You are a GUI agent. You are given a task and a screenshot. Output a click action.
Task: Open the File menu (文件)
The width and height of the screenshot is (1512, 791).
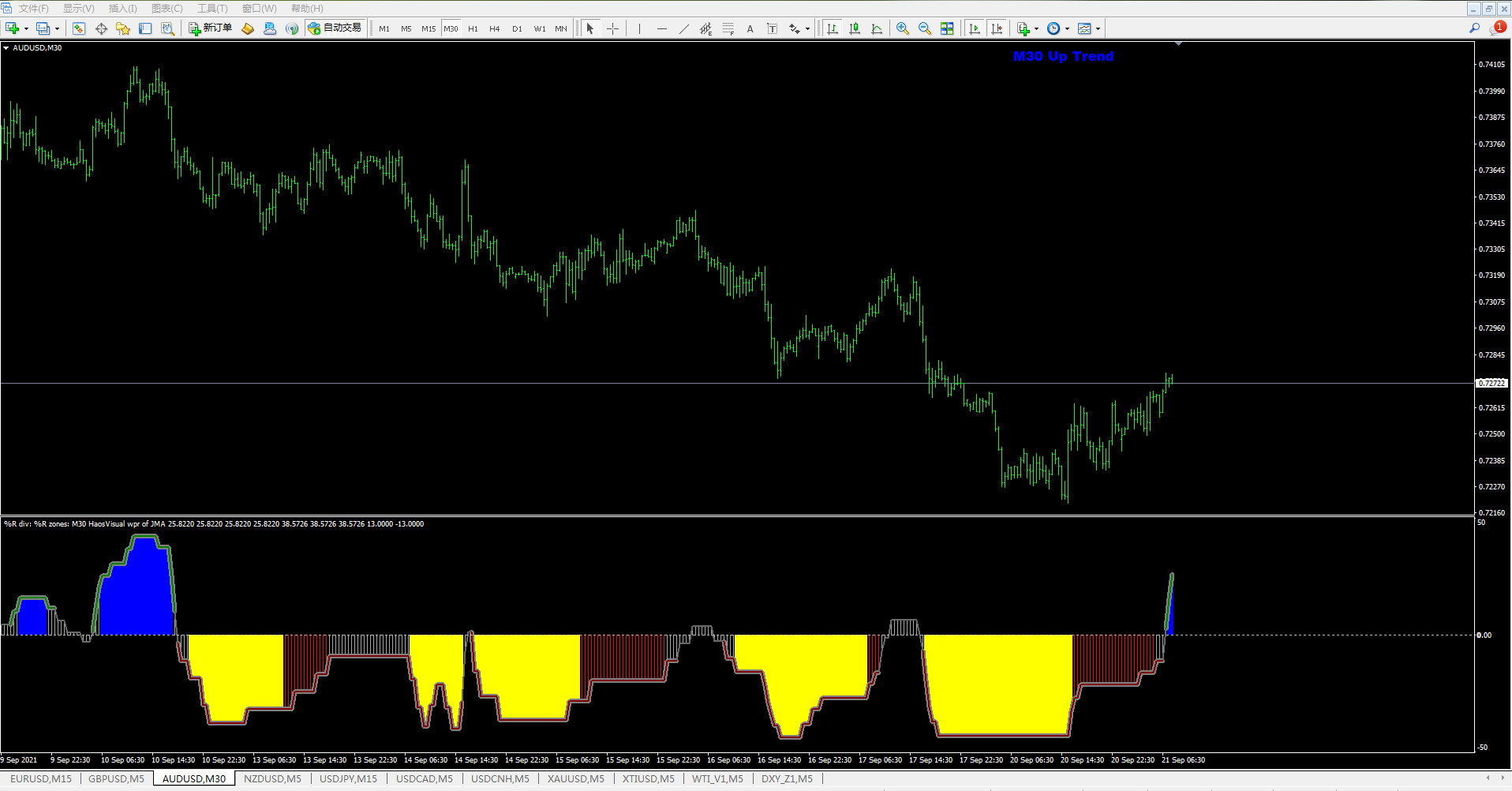(x=33, y=9)
